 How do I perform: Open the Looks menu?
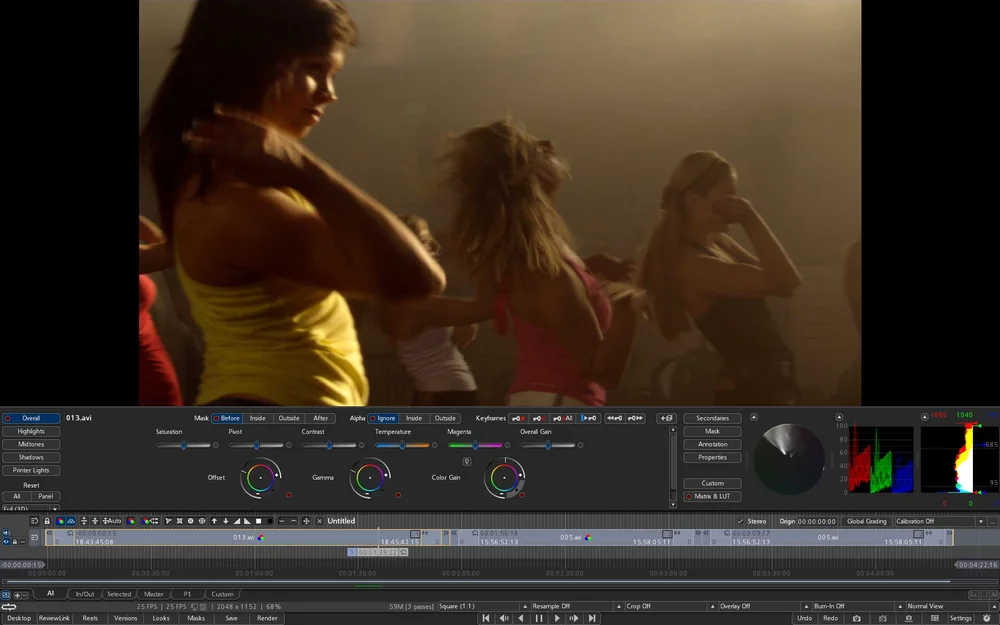click(161, 618)
